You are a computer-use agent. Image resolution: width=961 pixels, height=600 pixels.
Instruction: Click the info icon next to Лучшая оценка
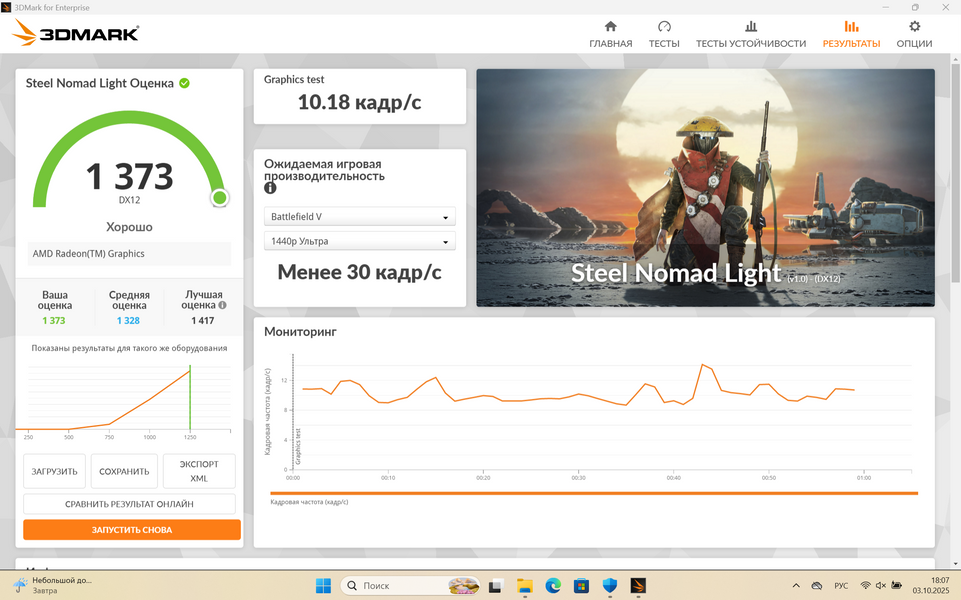[x=222, y=306]
